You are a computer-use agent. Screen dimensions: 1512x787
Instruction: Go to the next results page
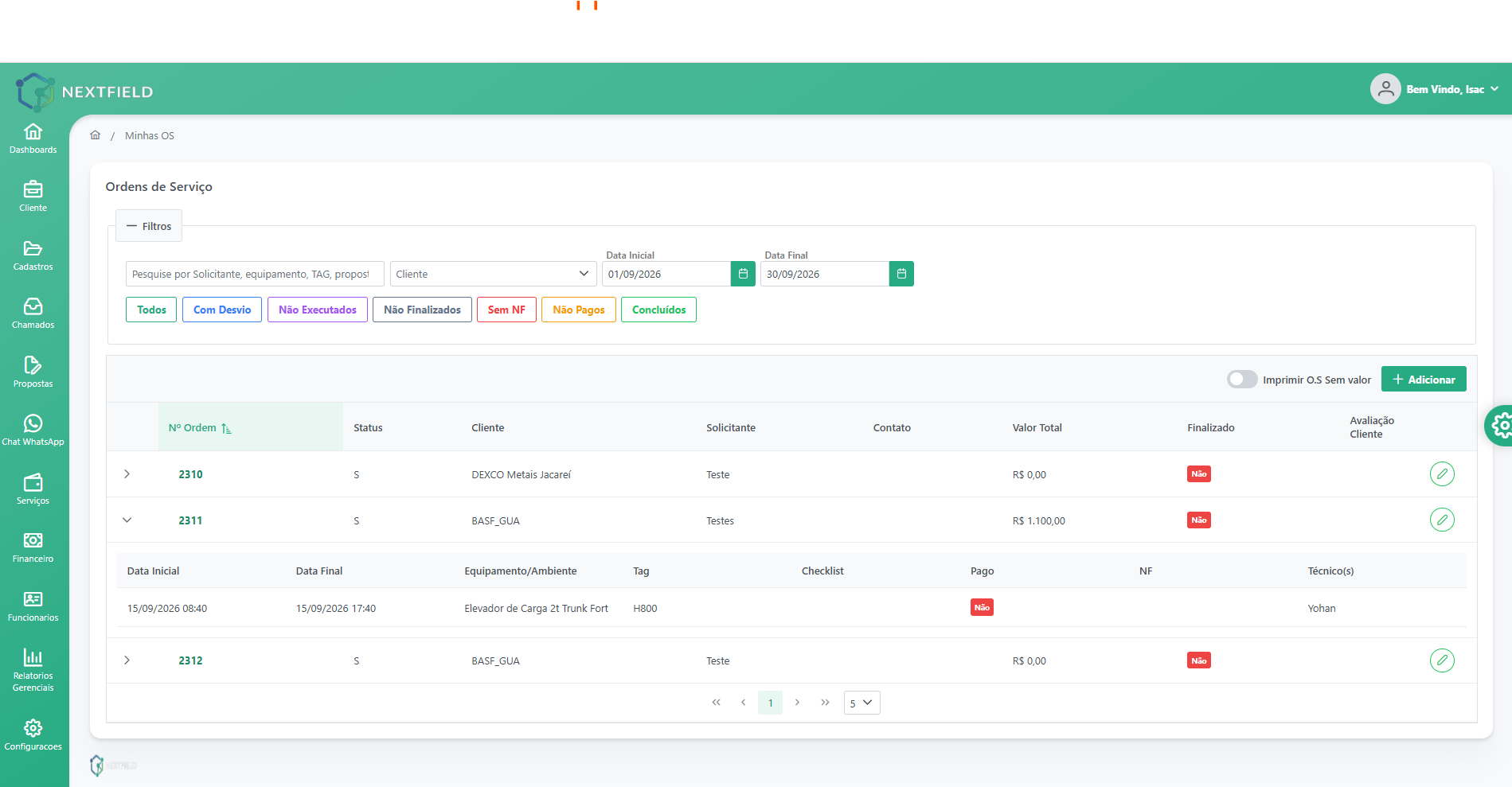coord(797,703)
